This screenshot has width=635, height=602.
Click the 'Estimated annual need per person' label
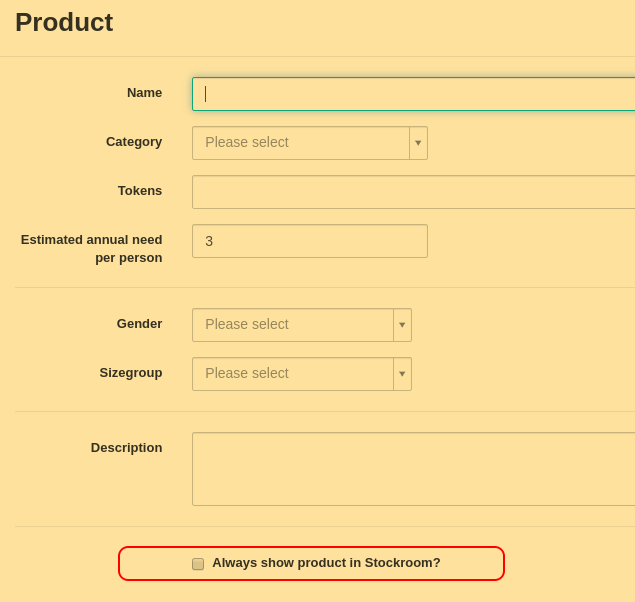point(92,249)
